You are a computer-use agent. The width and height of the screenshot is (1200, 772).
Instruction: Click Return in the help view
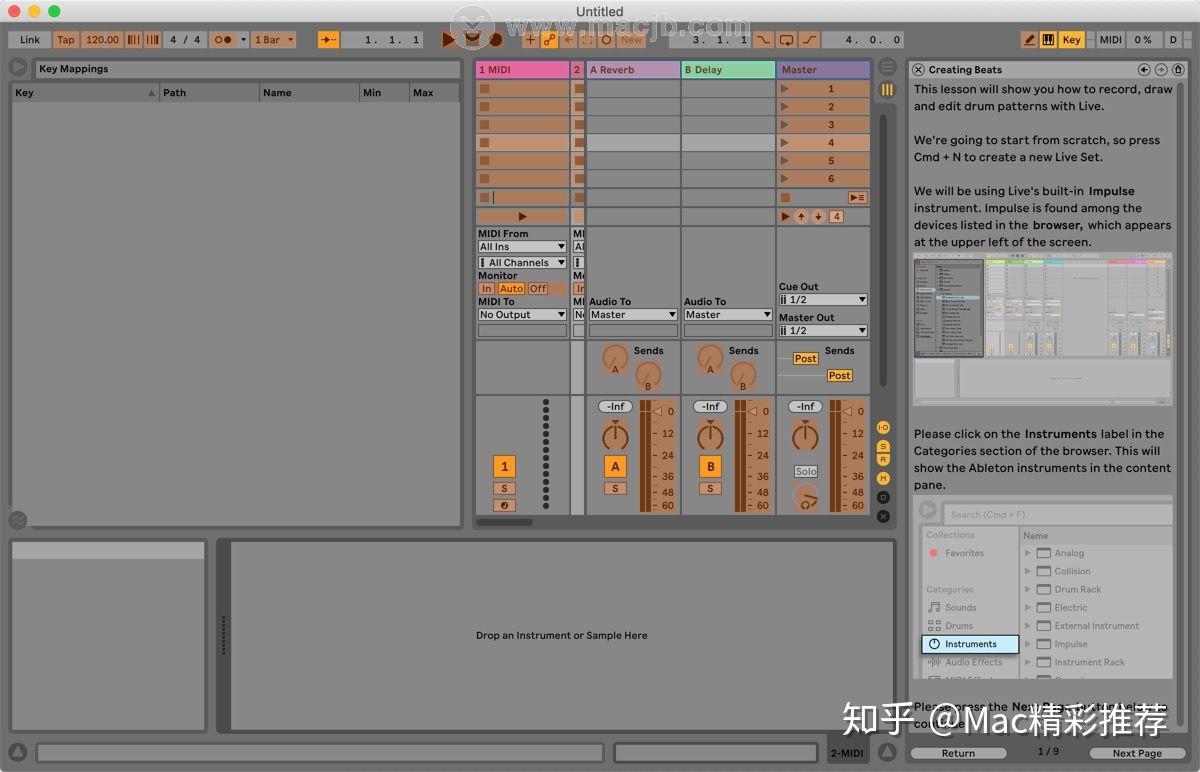957,753
